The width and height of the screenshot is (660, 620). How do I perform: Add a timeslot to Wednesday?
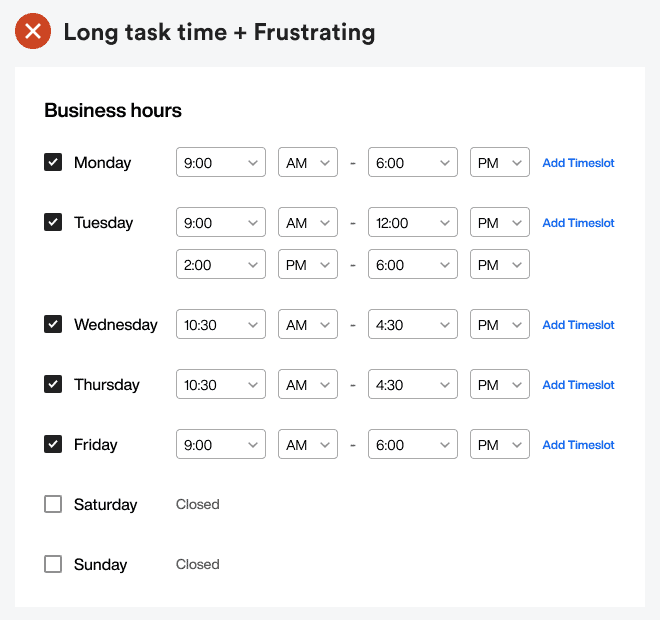coord(578,325)
